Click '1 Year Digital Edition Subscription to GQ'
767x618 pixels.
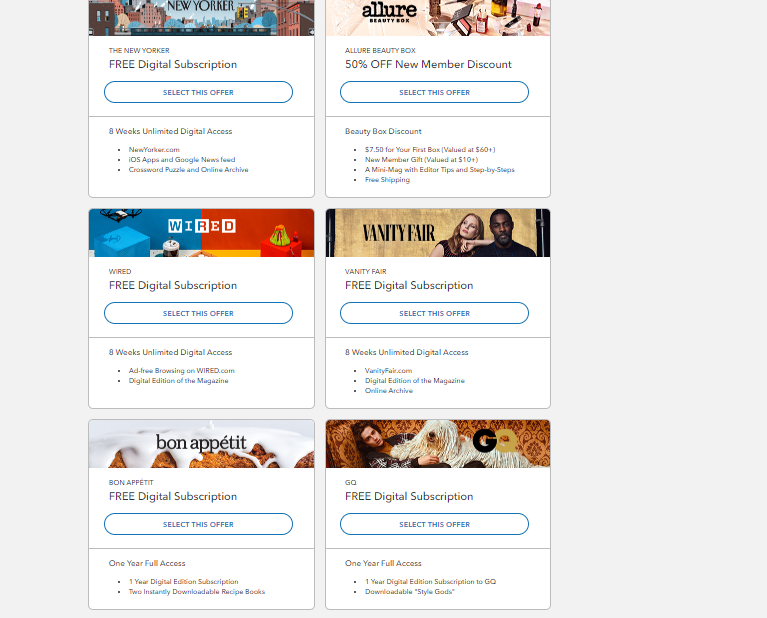tap(430, 581)
